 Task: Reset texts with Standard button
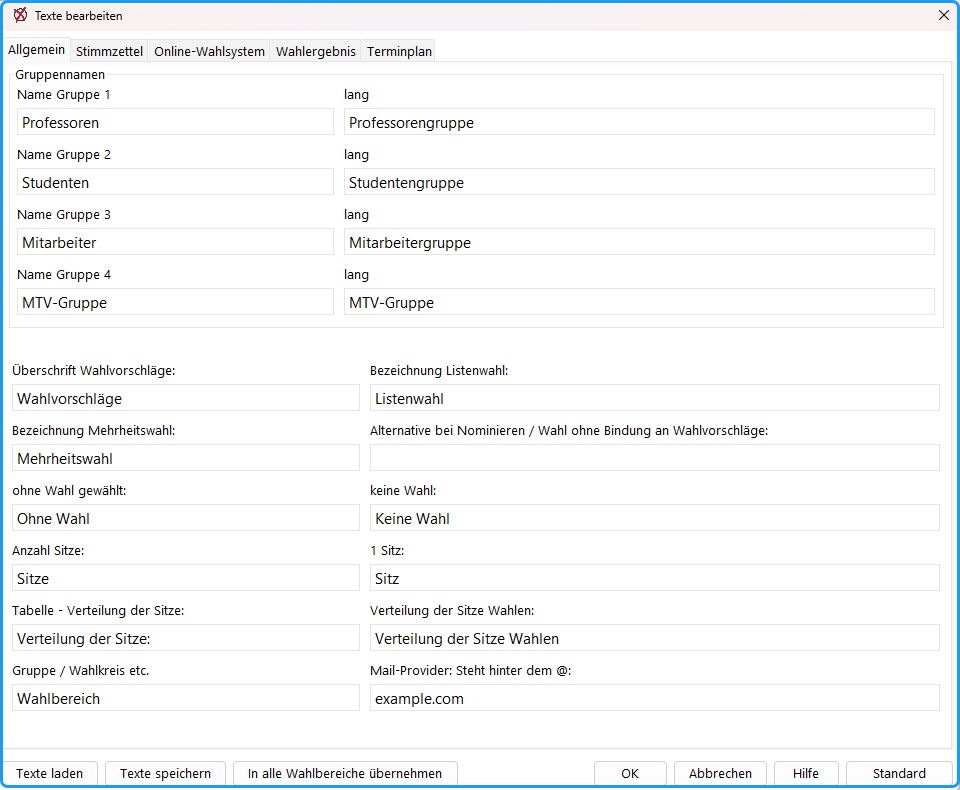click(899, 773)
